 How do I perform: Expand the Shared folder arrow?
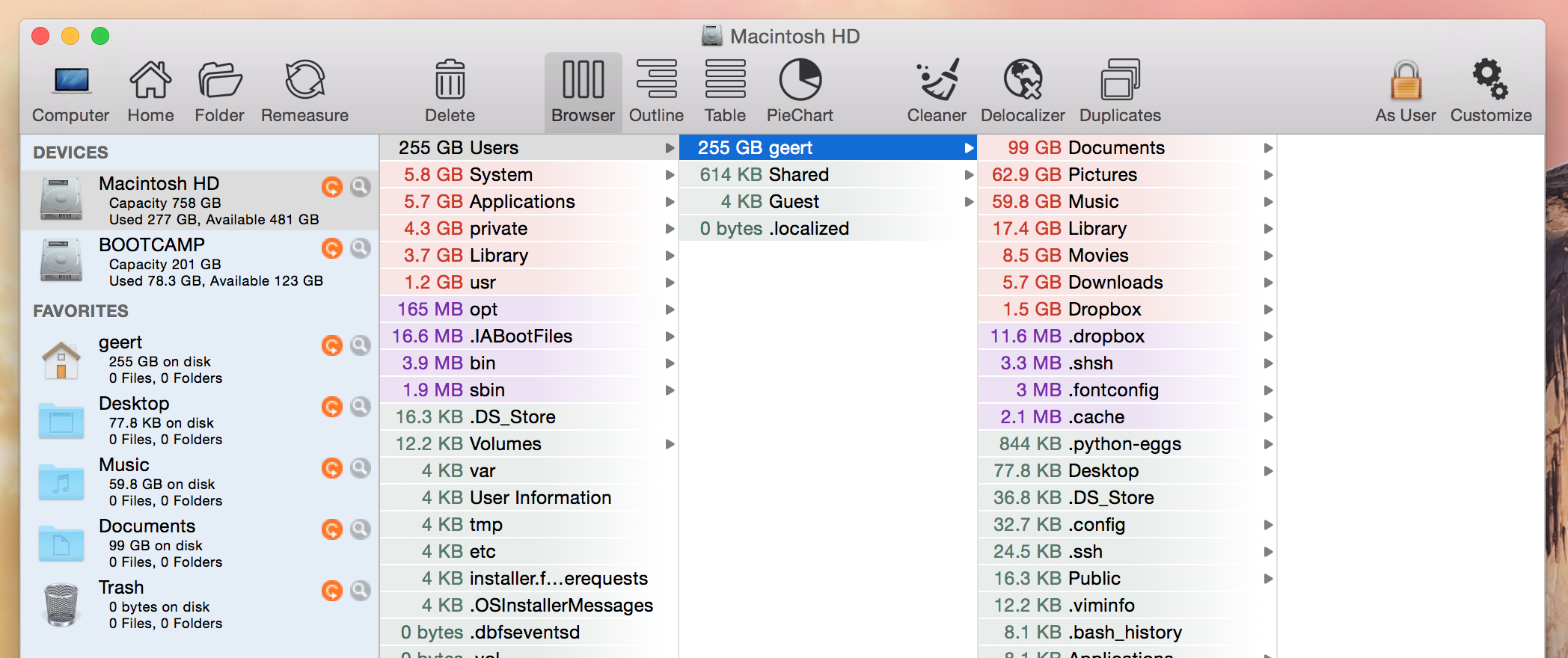coord(969,175)
